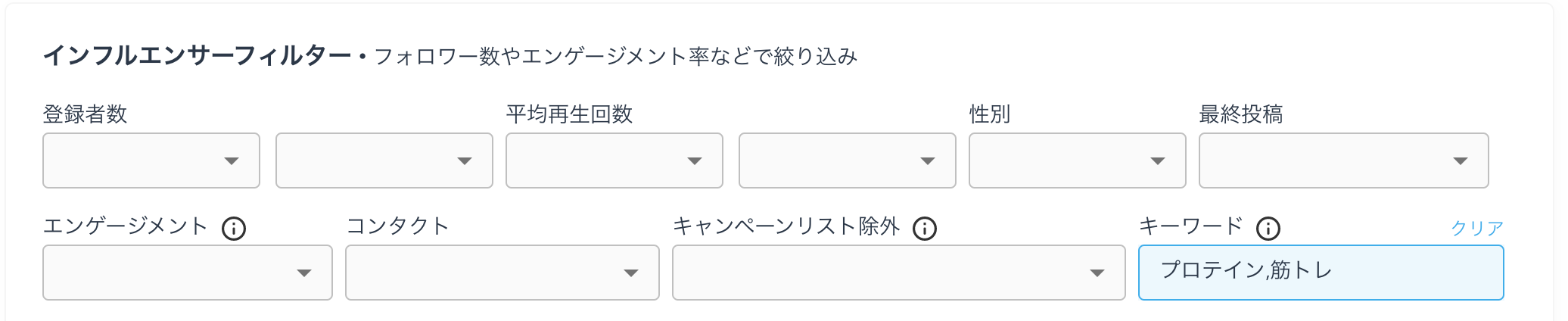Expand the first 平均再生回数 dropdown
The height and width of the screenshot is (321, 1568).
tap(614, 160)
